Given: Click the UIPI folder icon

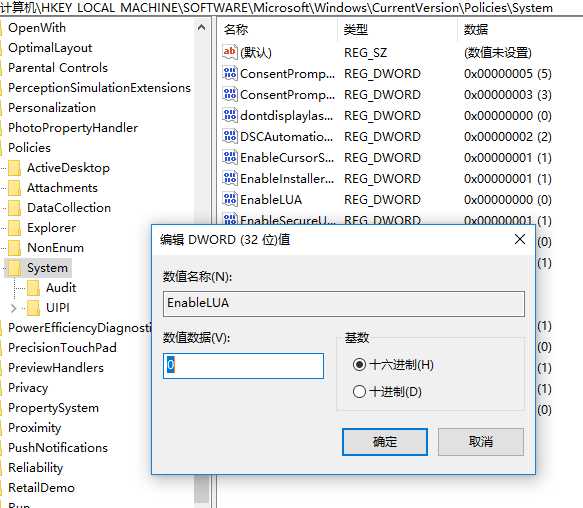Looking at the screenshot, I should (x=33, y=308).
